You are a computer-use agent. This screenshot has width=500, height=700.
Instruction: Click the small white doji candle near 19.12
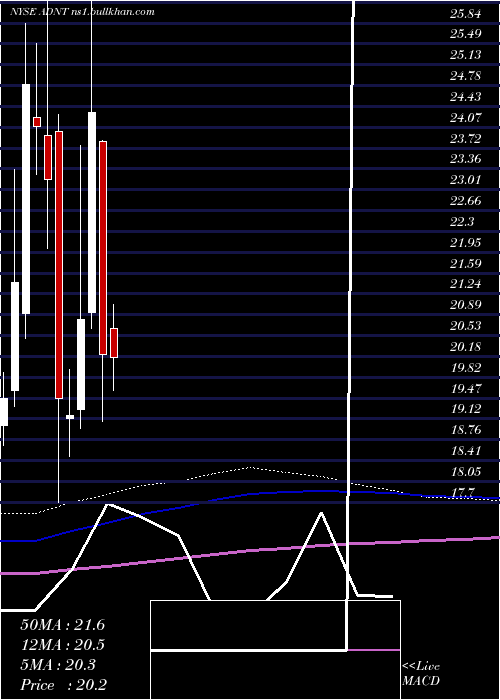click(x=70, y=417)
